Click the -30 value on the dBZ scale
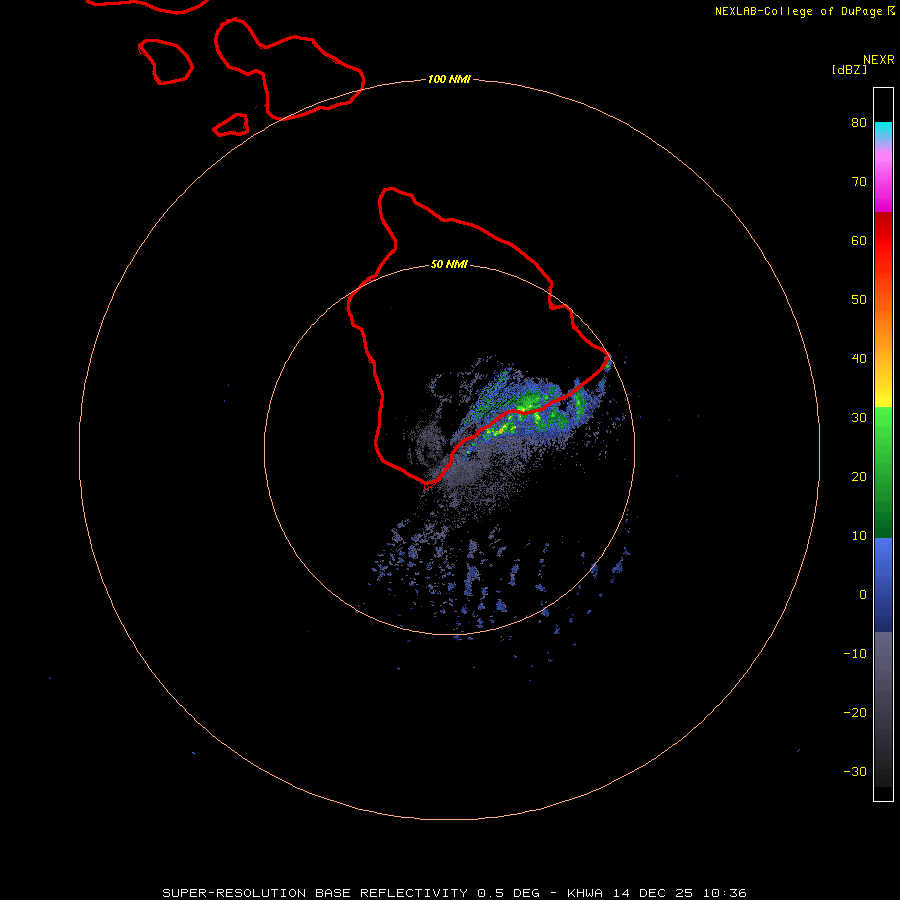 pos(855,772)
